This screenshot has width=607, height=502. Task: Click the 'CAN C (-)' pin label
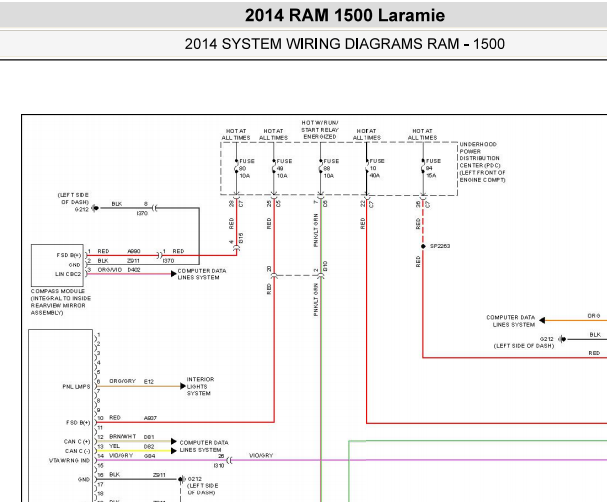(x=77, y=451)
